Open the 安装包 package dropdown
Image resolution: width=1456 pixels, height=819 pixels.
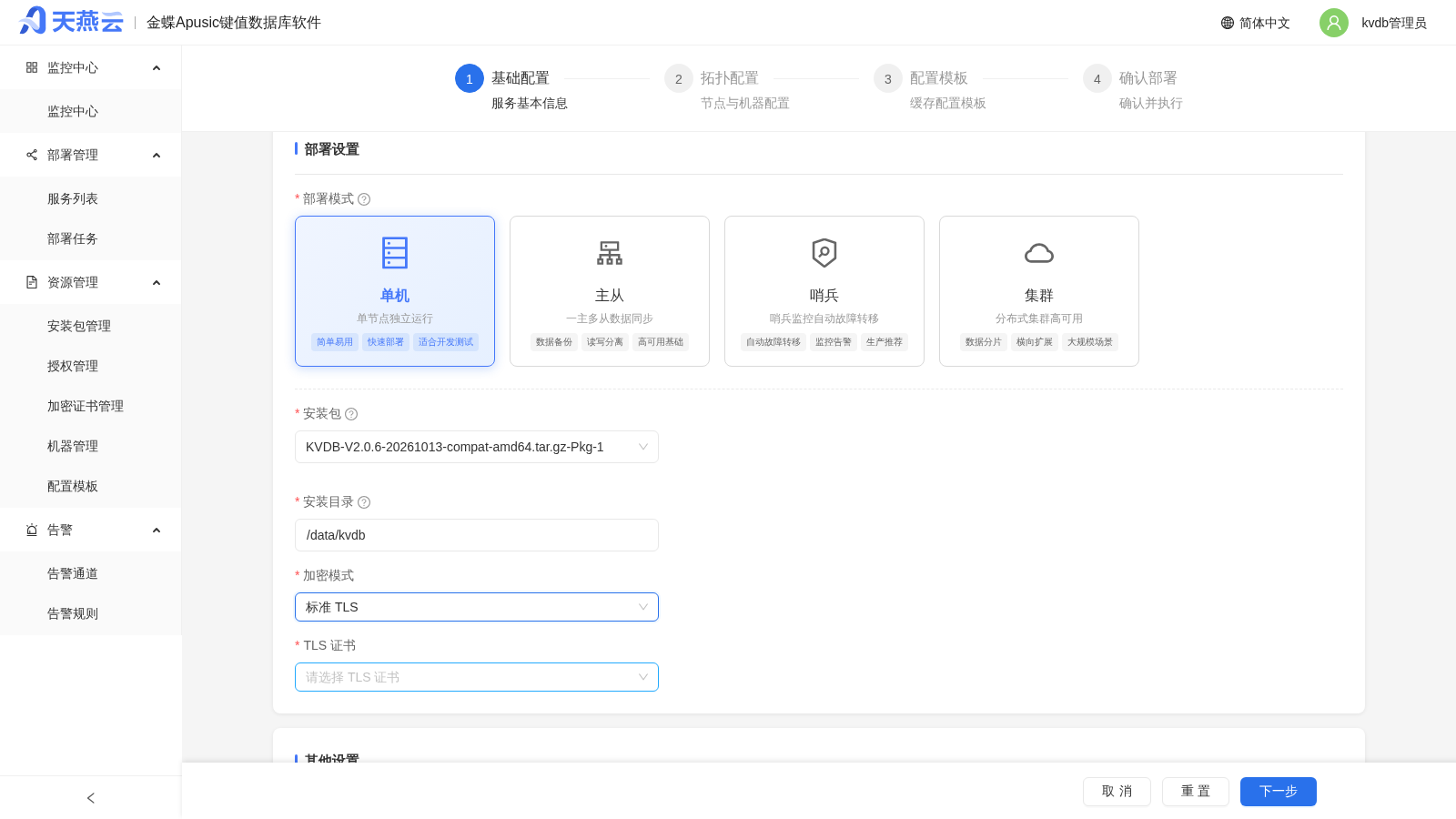477,447
